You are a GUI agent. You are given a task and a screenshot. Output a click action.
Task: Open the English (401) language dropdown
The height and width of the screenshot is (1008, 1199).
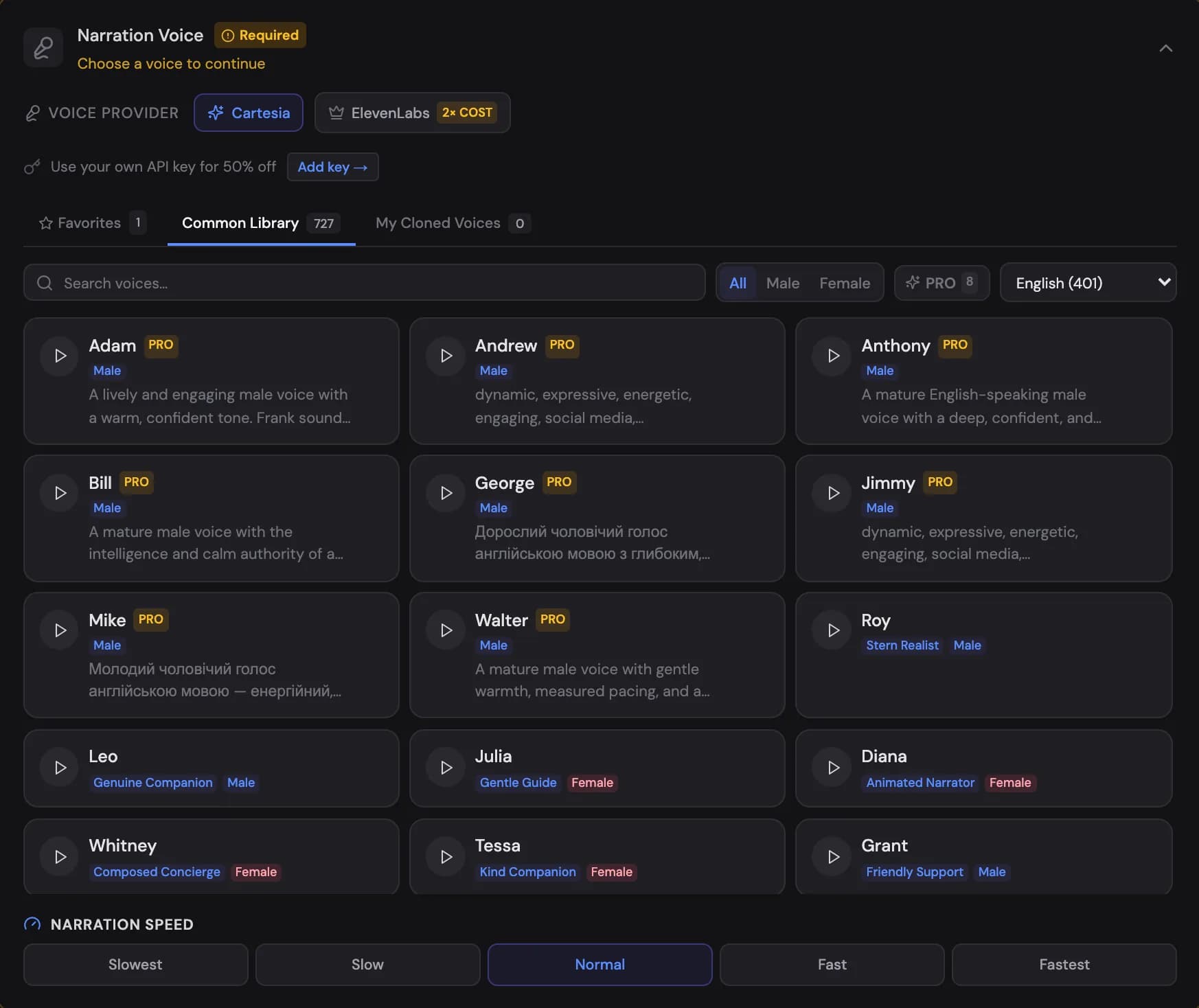pyautogui.click(x=1088, y=283)
